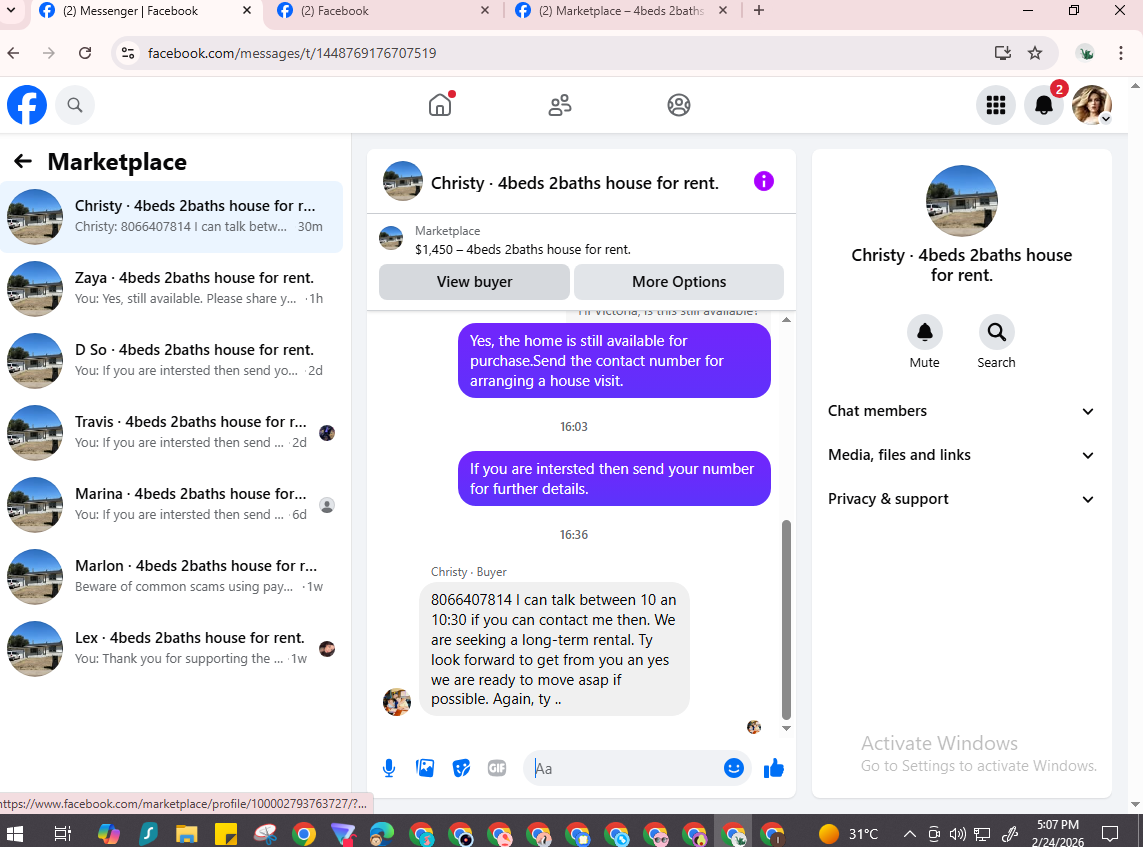Open the Zaya conversation
Image resolution: width=1143 pixels, height=847 pixels.
point(171,289)
